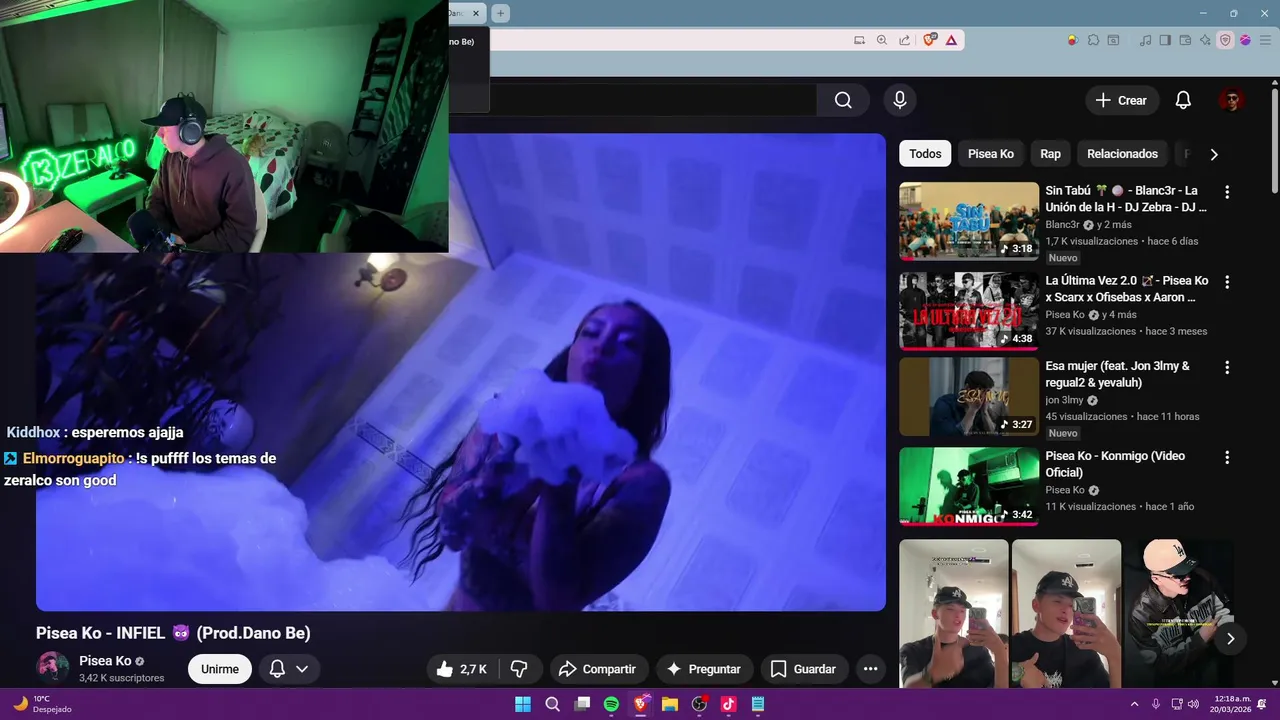The width and height of the screenshot is (1280, 720).
Task: Show hidden system tray icons chevron
Action: click(x=1134, y=704)
